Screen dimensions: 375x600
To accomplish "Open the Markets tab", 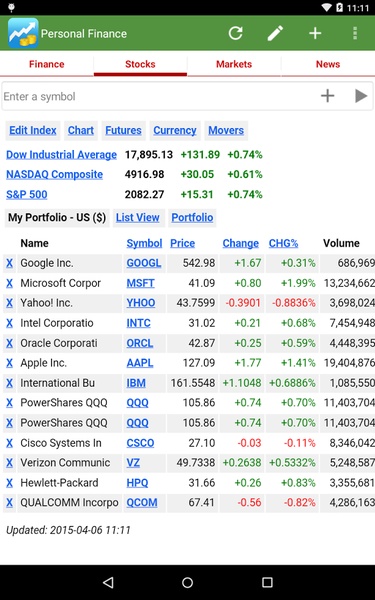I will 234,64.
